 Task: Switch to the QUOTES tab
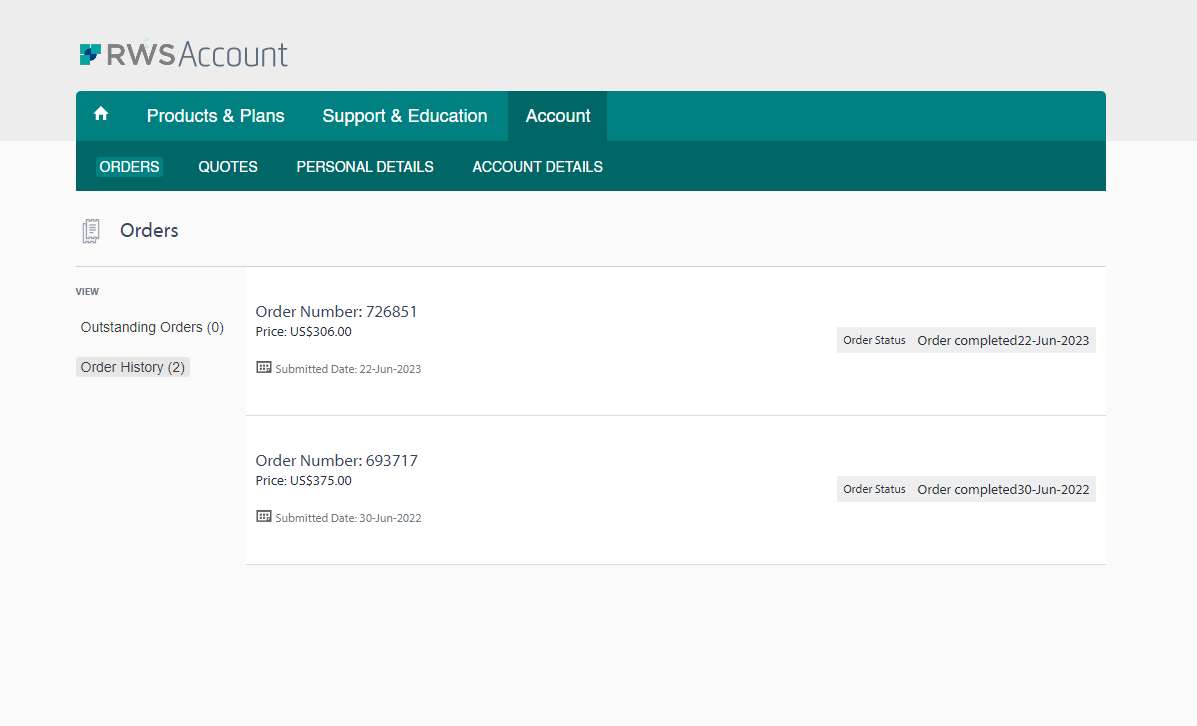coord(227,166)
